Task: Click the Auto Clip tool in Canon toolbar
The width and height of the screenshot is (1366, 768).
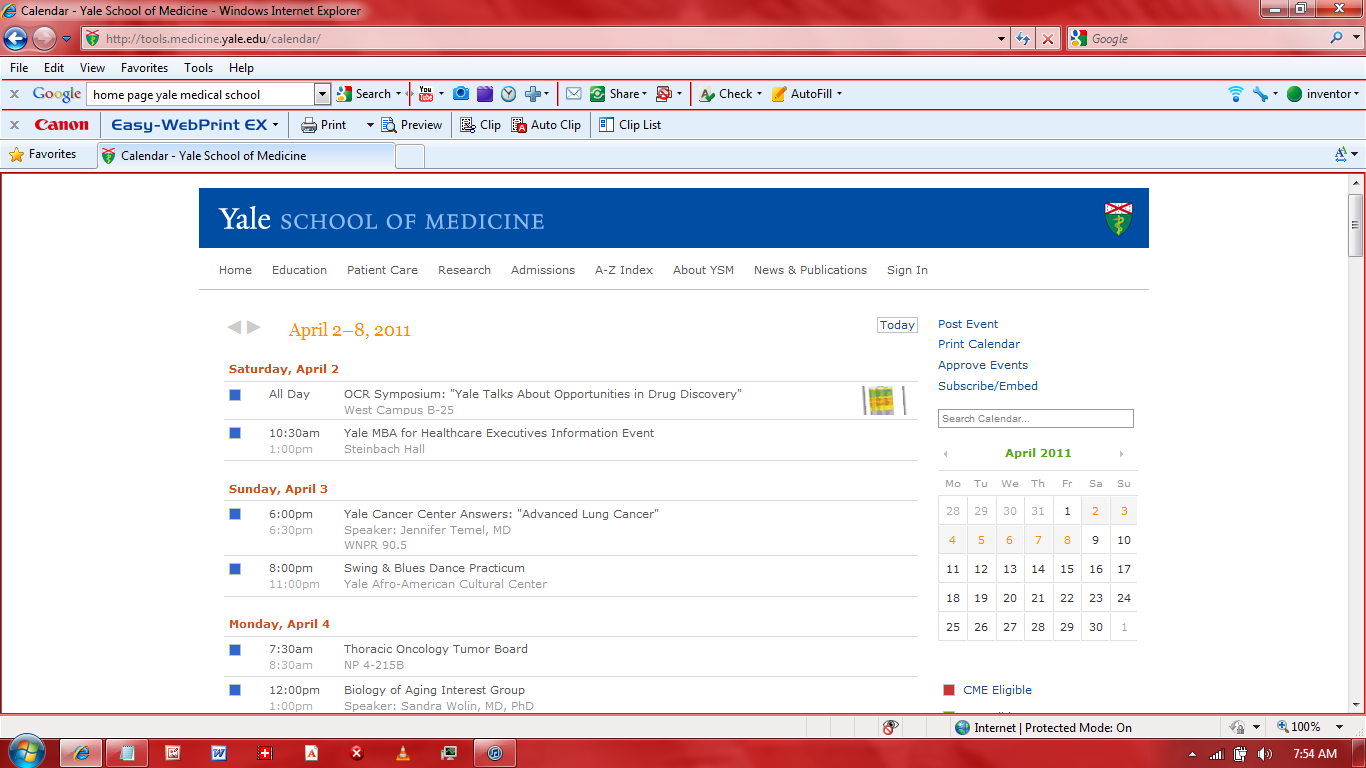Action: click(x=546, y=125)
